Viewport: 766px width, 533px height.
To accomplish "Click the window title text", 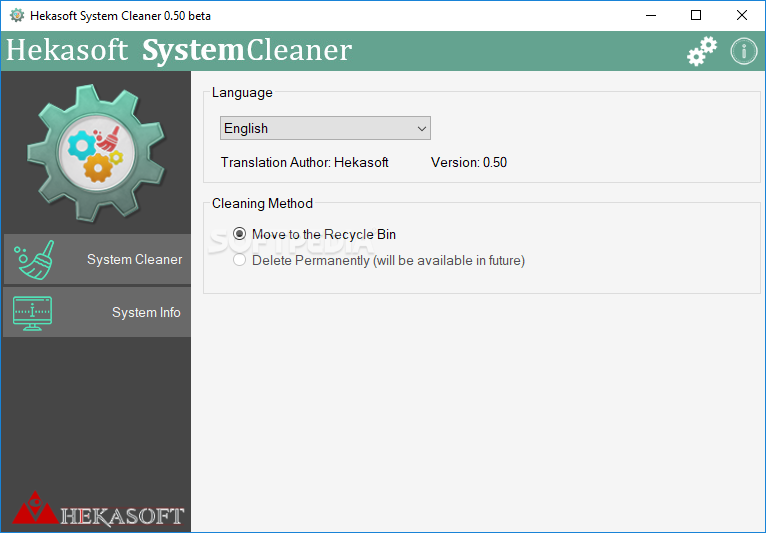I will (120, 16).
